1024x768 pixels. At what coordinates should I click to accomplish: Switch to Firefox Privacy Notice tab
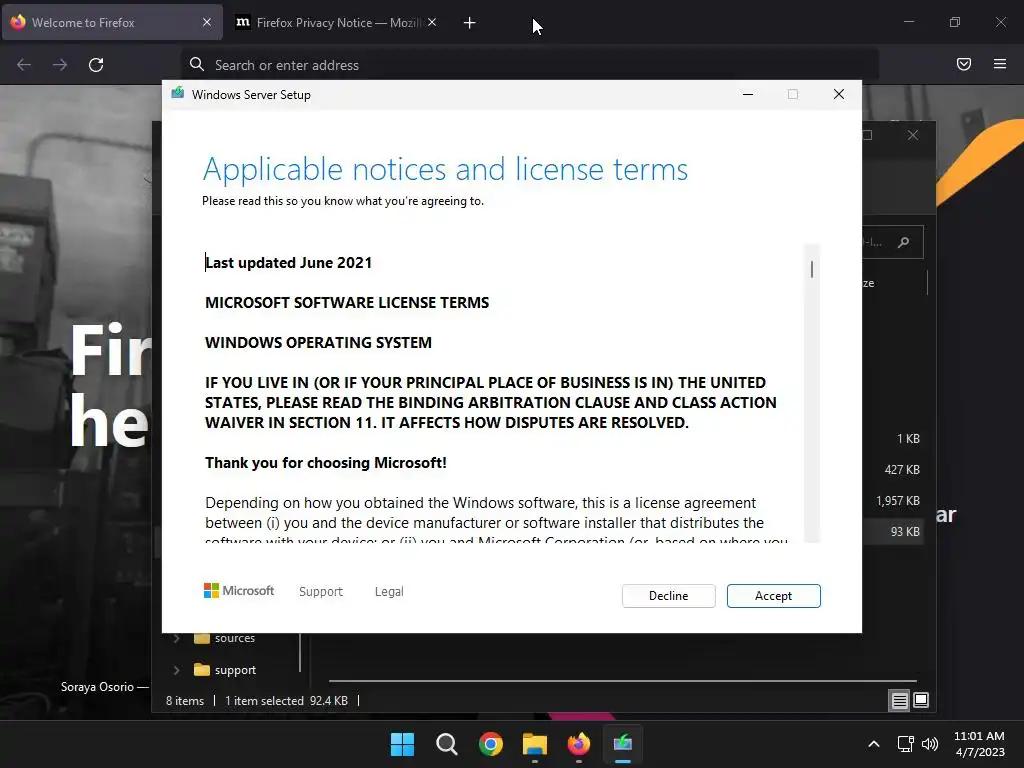(x=336, y=22)
